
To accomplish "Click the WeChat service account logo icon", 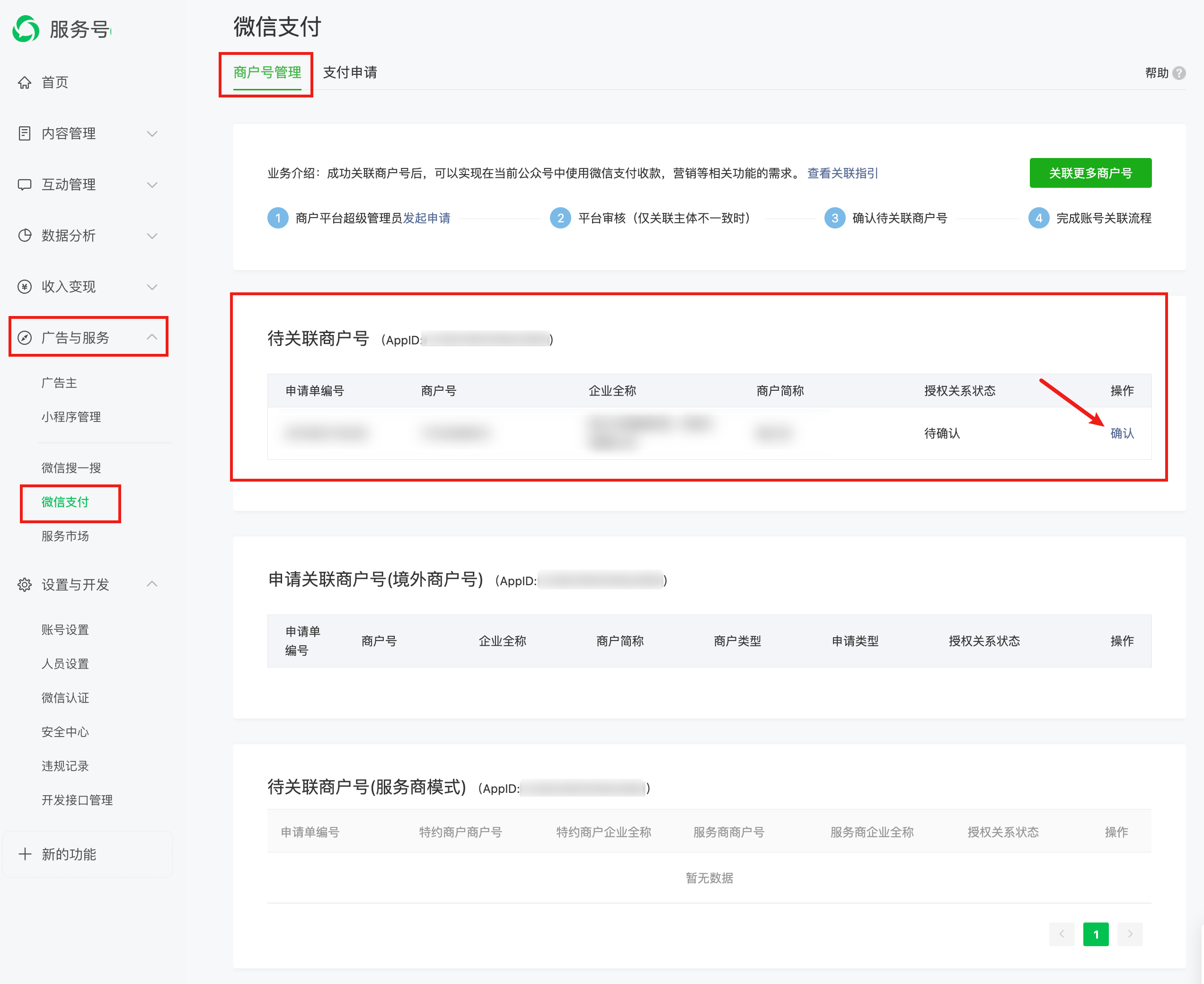I will tap(26, 29).
